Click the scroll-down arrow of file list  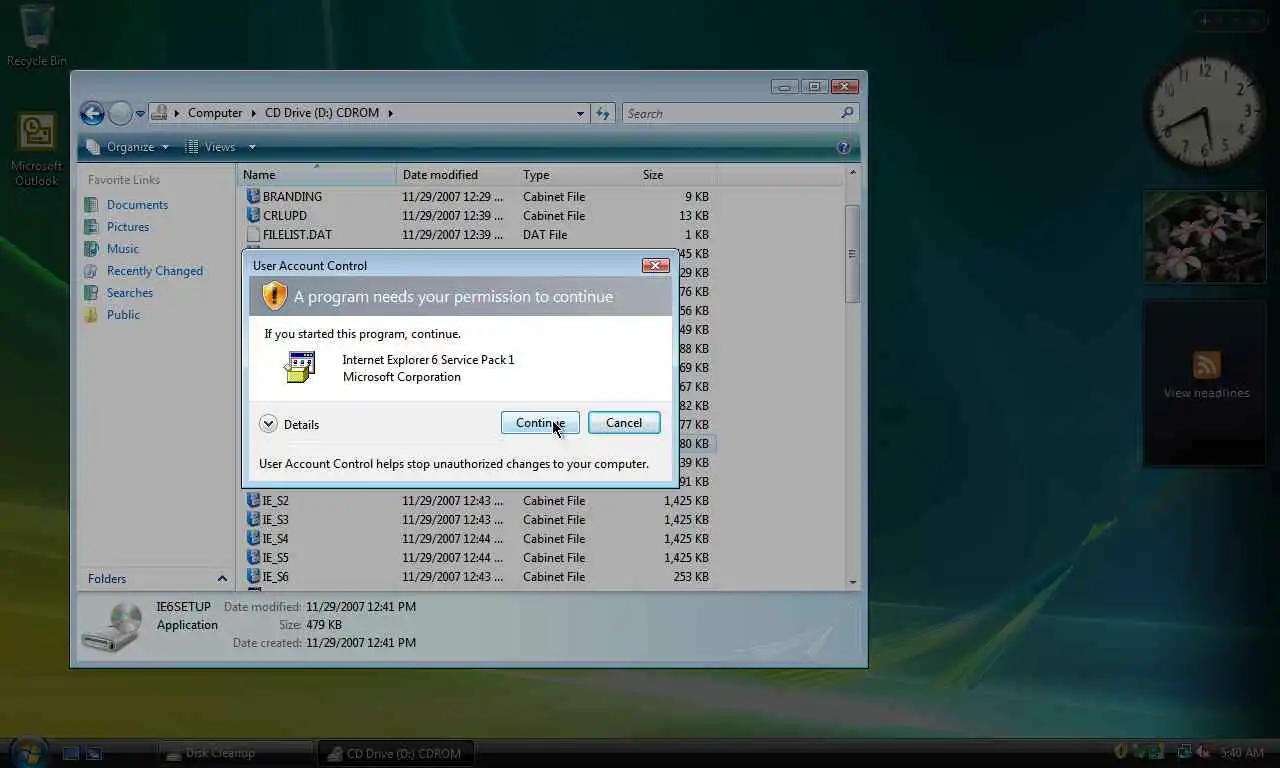[x=852, y=582]
